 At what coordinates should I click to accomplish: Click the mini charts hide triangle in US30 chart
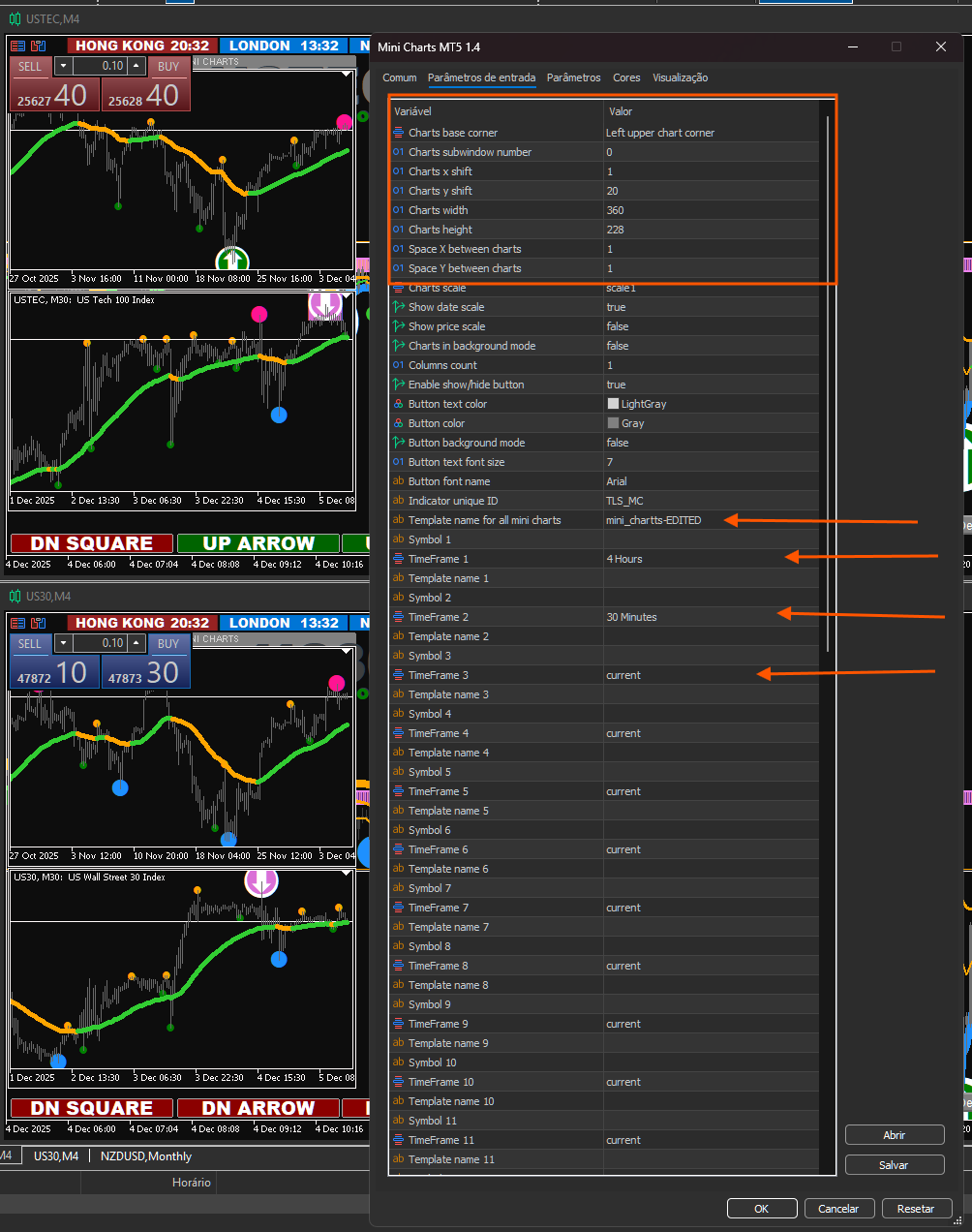tap(347, 651)
